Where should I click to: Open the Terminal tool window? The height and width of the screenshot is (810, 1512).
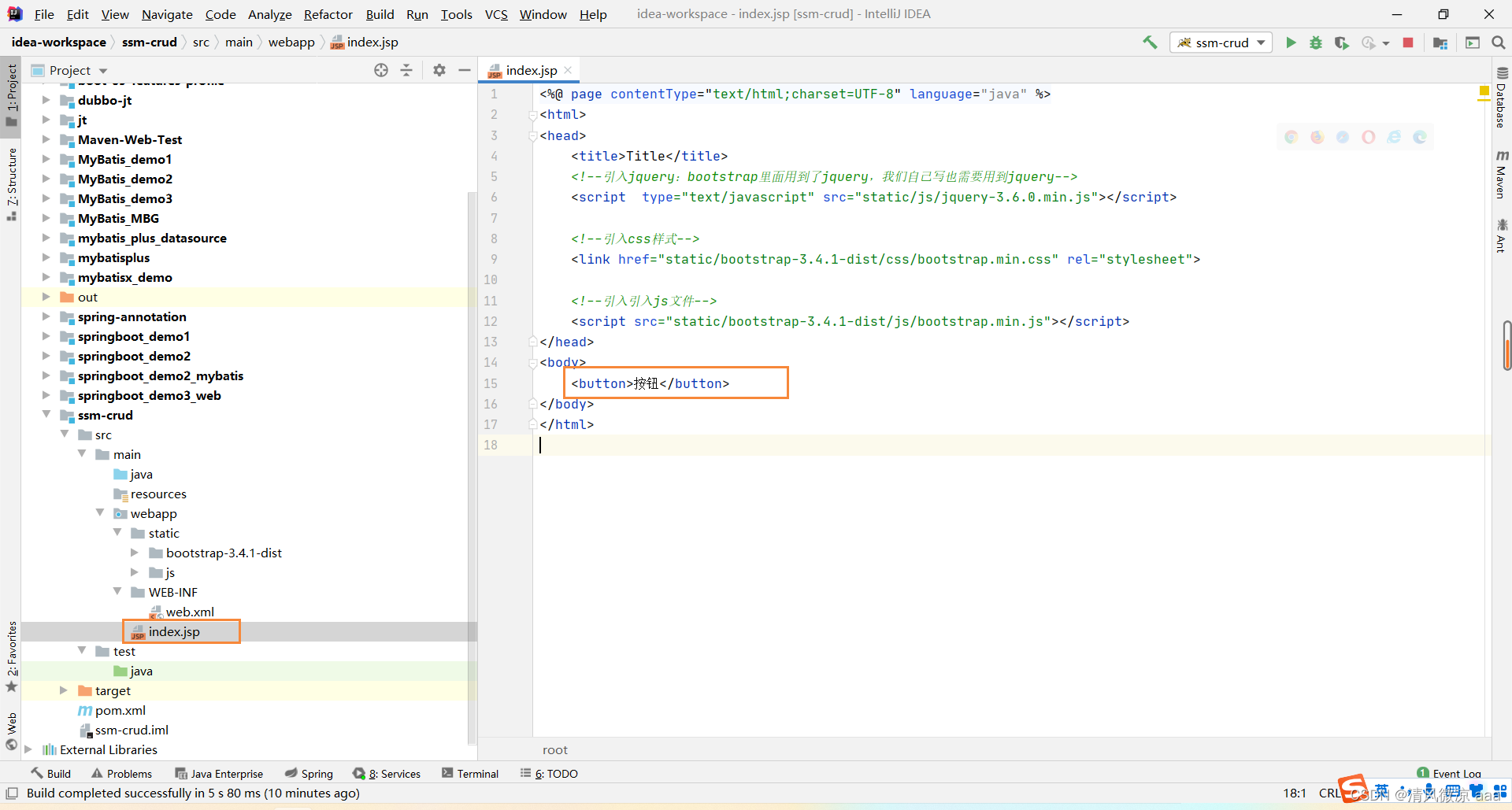click(x=470, y=774)
